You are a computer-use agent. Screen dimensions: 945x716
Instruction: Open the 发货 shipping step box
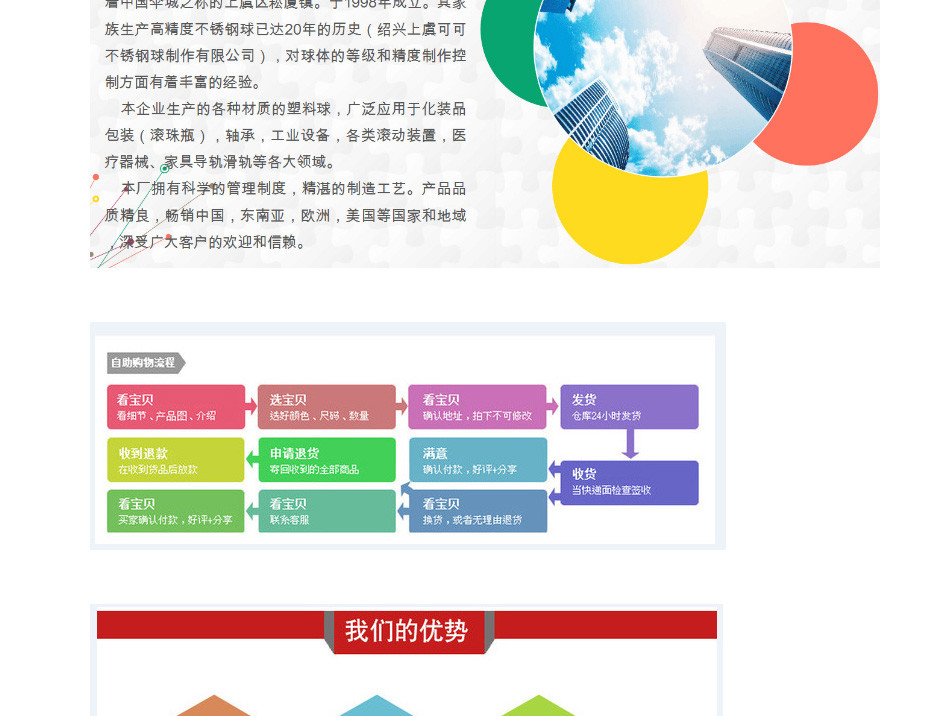[629, 407]
